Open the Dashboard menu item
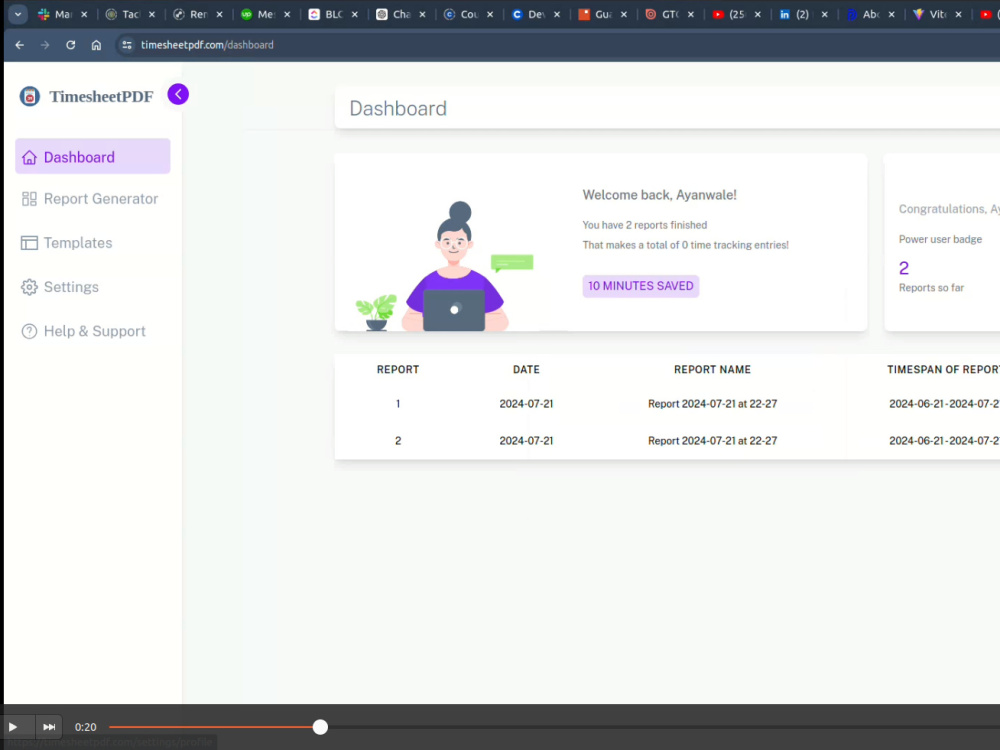The height and width of the screenshot is (750, 1000). click(x=92, y=156)
